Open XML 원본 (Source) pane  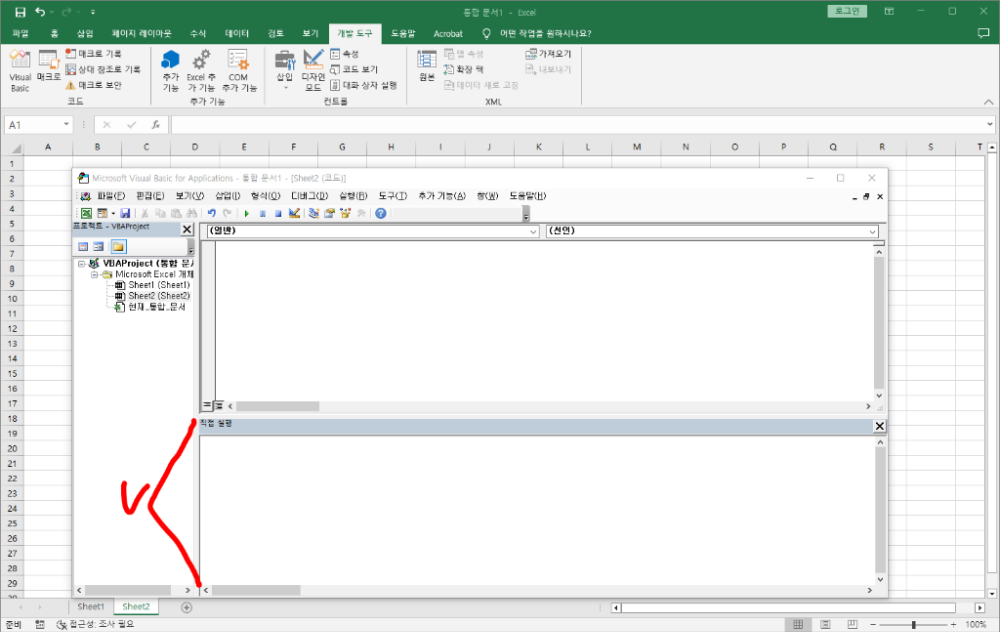[427, 66]
